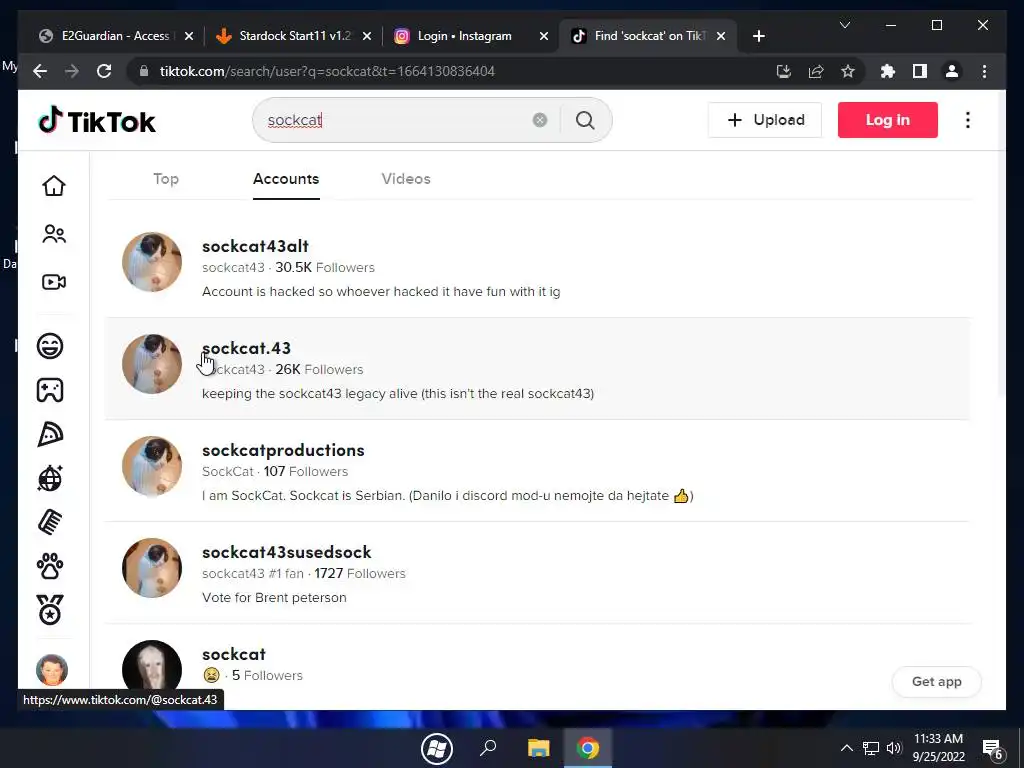
Task: Click the sockcat43alt profile picture
Action: pyautogui.click(x=152, y=262)
